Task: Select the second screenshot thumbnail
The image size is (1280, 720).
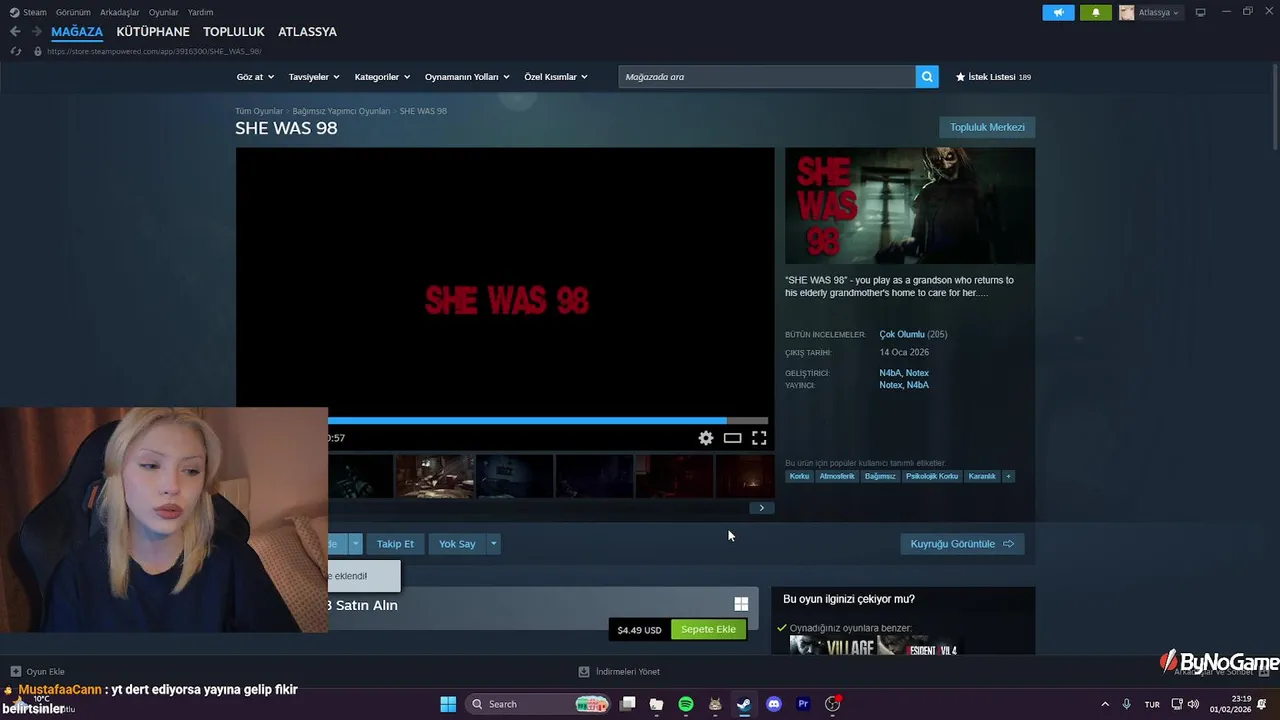Action: (x=435, y=476)
